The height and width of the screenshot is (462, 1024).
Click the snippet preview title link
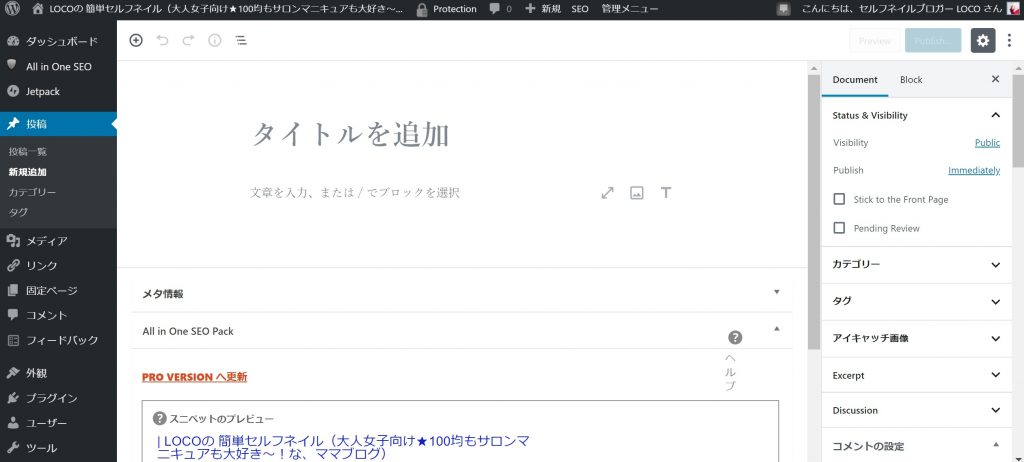[x=344, y=447]
